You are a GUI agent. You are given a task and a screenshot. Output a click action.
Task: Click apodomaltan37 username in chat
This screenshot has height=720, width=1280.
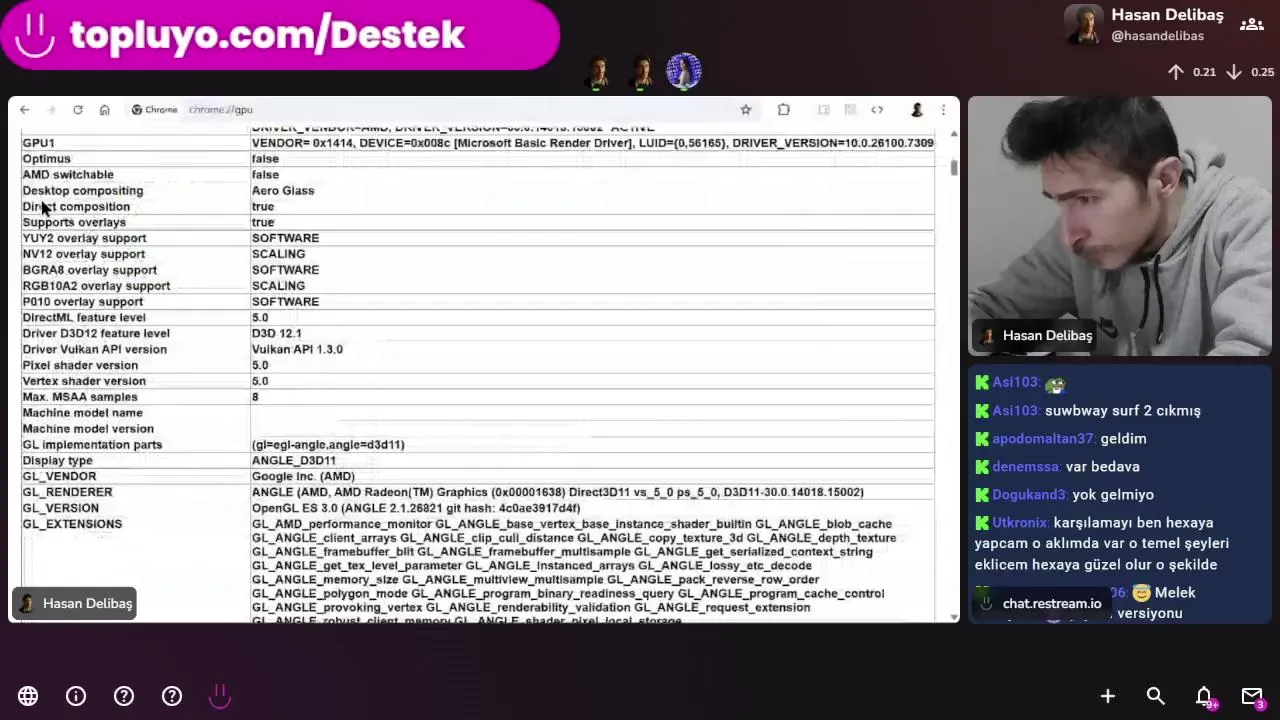[1043, 439]
